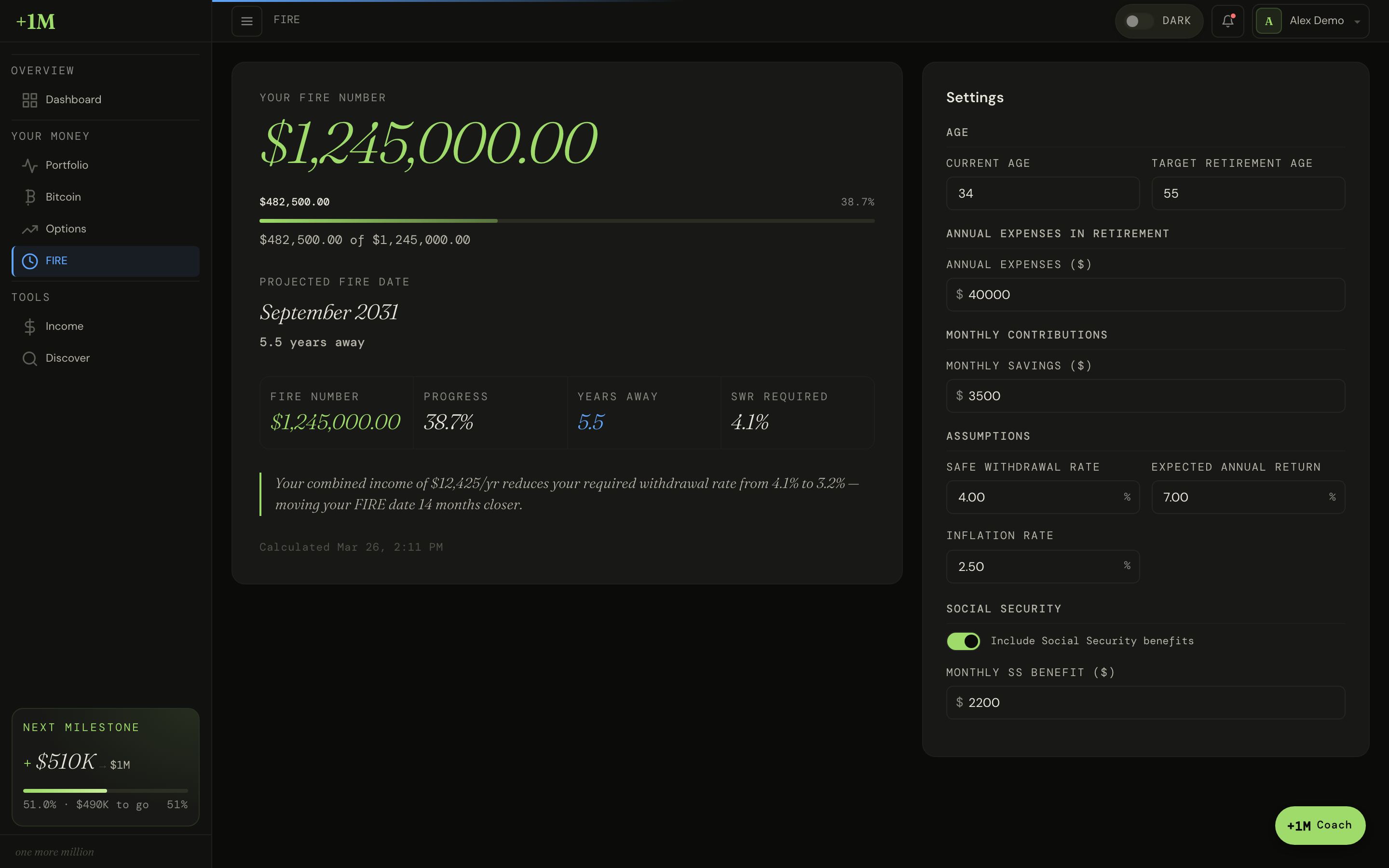Click the +1M logo in sidebar

(x=36, y=22)
